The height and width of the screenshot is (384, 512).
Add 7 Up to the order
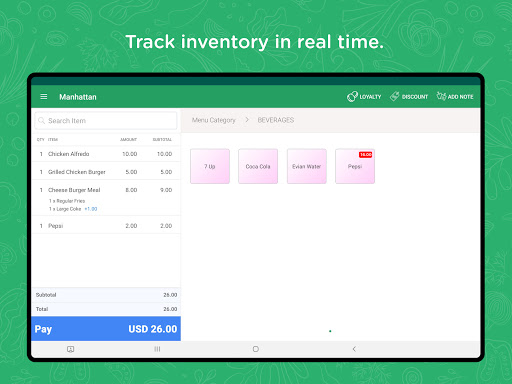[x=210, y=166]
